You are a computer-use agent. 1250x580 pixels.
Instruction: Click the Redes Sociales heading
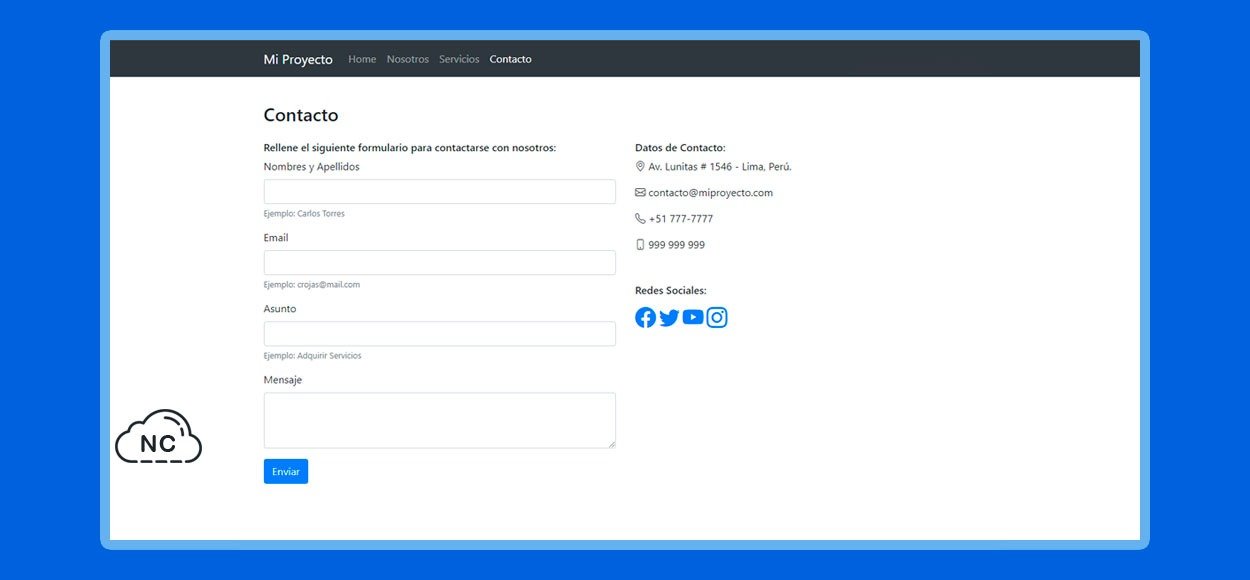[x=671, y=291]
